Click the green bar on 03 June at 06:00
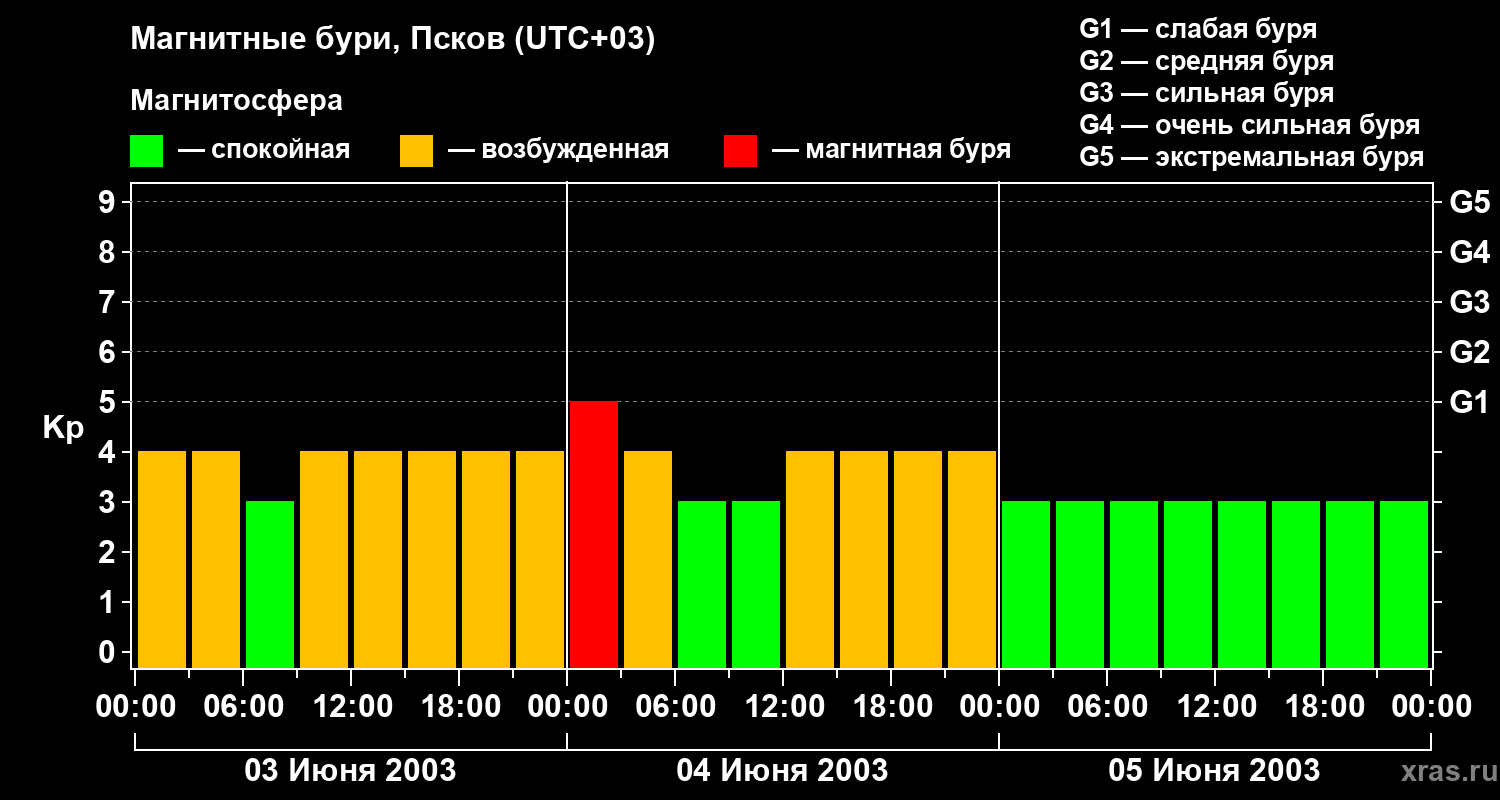This screenshot has width=1500, height=800. [x=270, y=584]
